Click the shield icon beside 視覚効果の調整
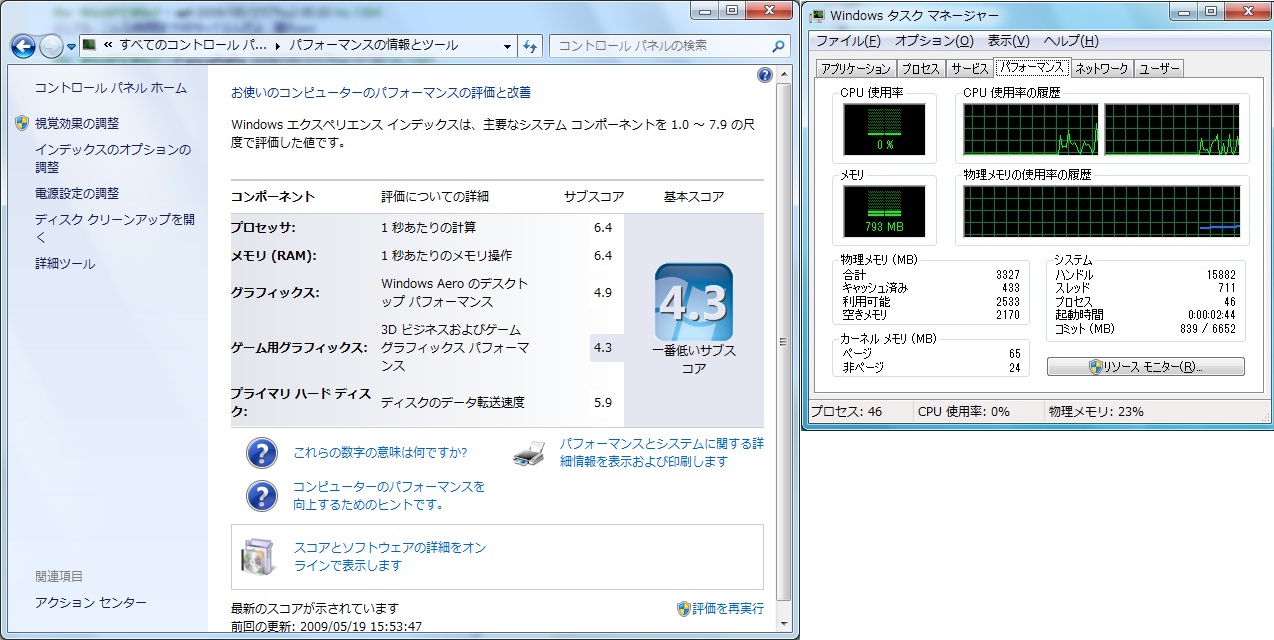The height and width of the screenshot is (640, 1274). click(x=23, y=123)
